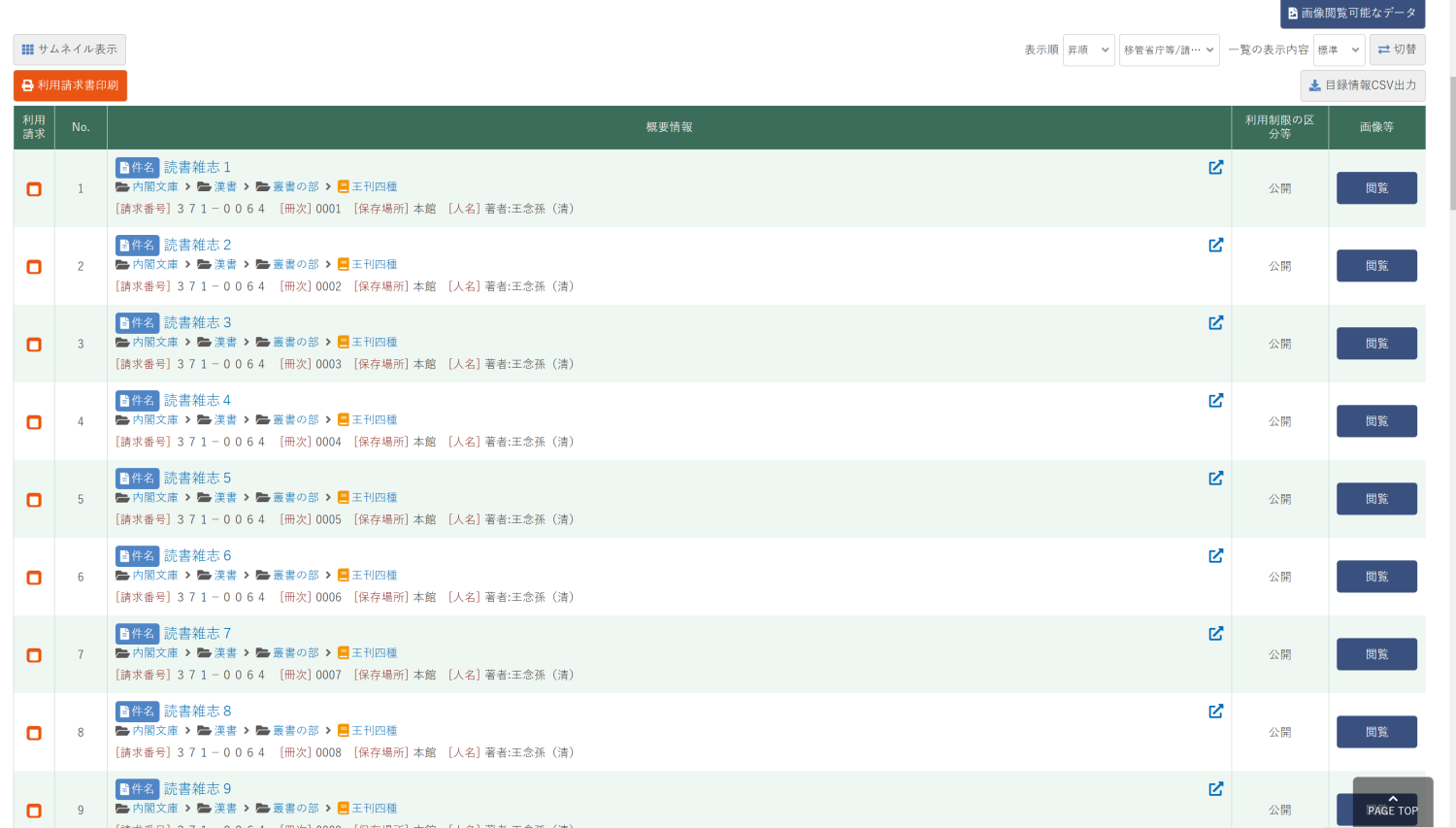The width and height of the screenshot is (1456, 828).
Task: Open the 表示順 昇順 dropdown
Action: coord(1088,50)
